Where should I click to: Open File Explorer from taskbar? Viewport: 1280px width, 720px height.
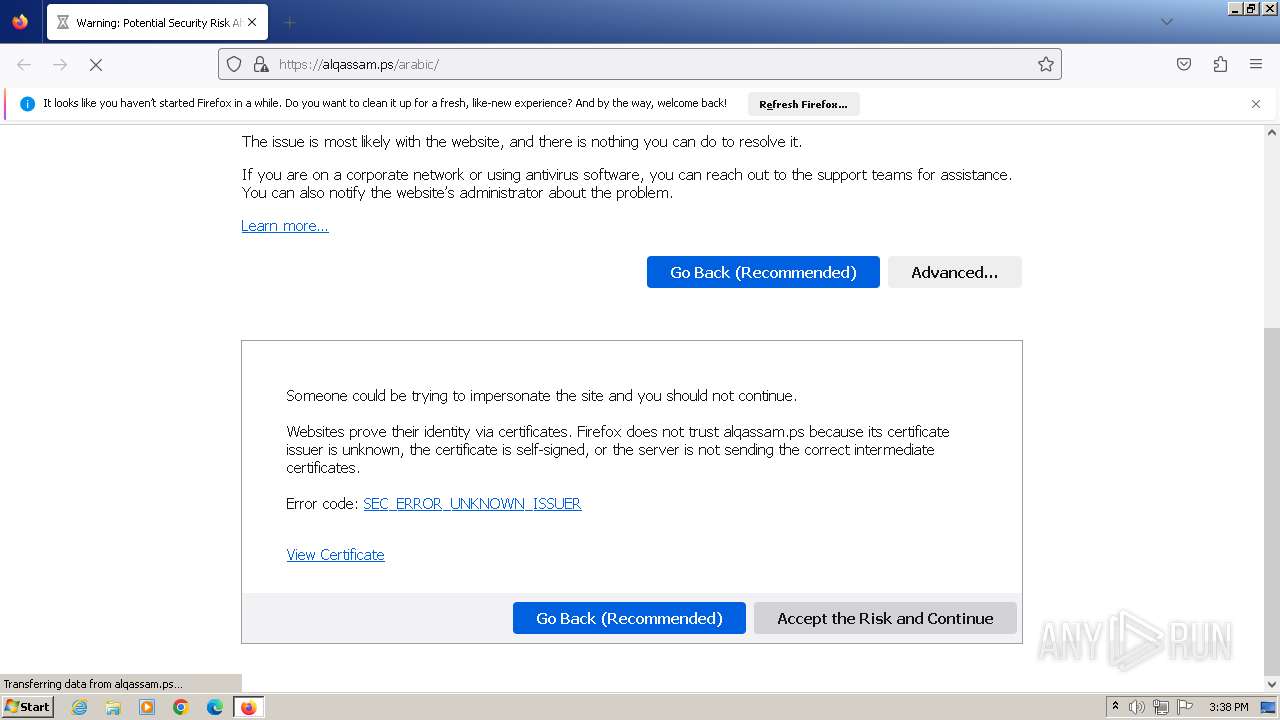tap(113, 707)
